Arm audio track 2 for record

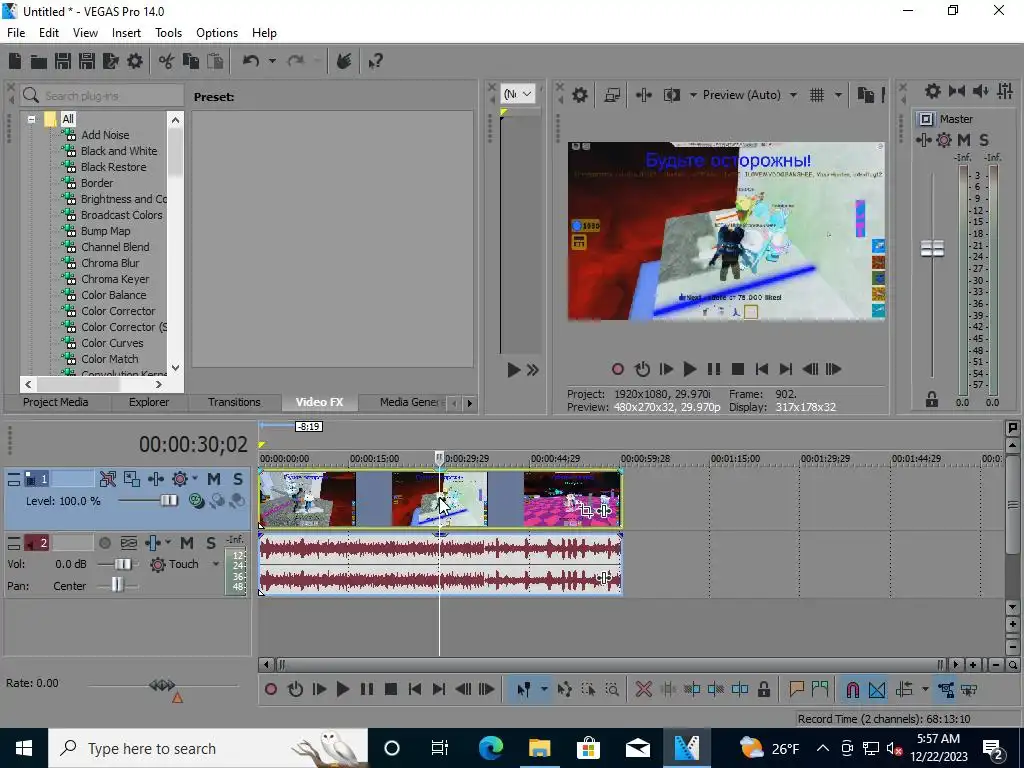coord(104,543)
